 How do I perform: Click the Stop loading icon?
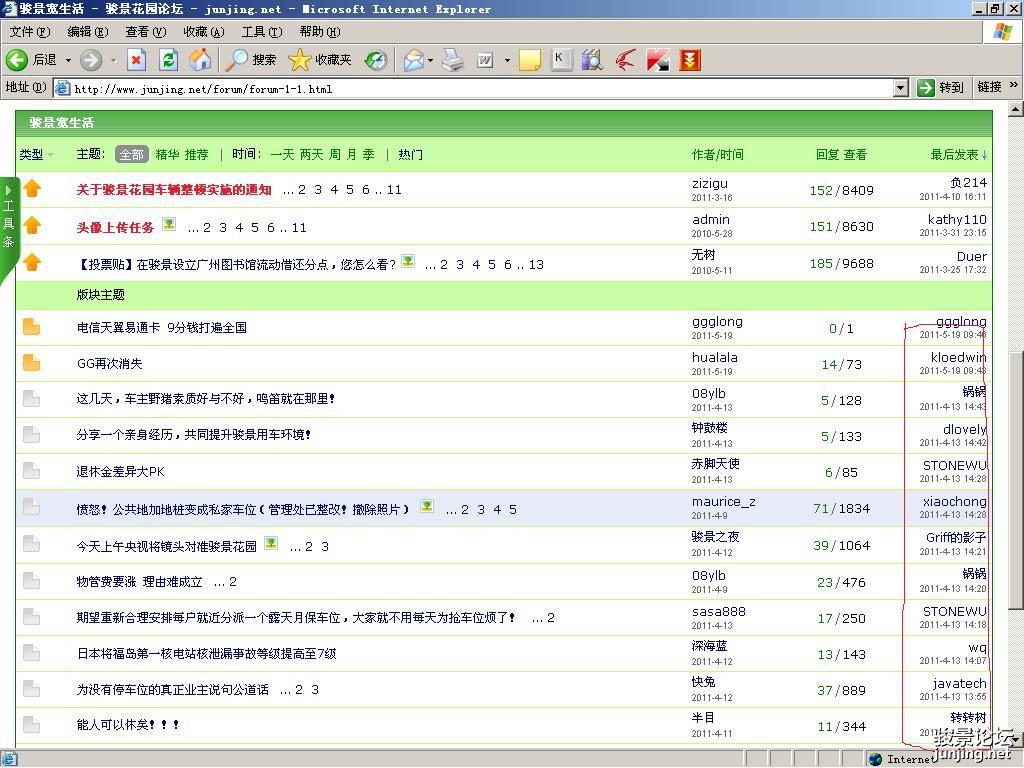click(x=136, y=60)
